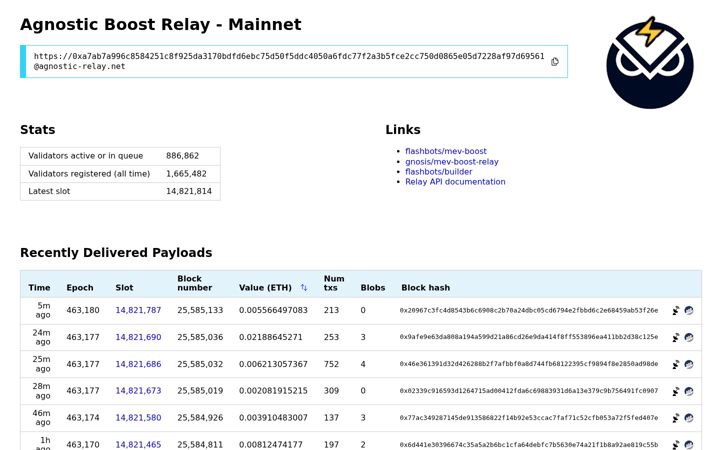Click the Num txs column header
The image size is (720, 450).
tap(334, 283)
